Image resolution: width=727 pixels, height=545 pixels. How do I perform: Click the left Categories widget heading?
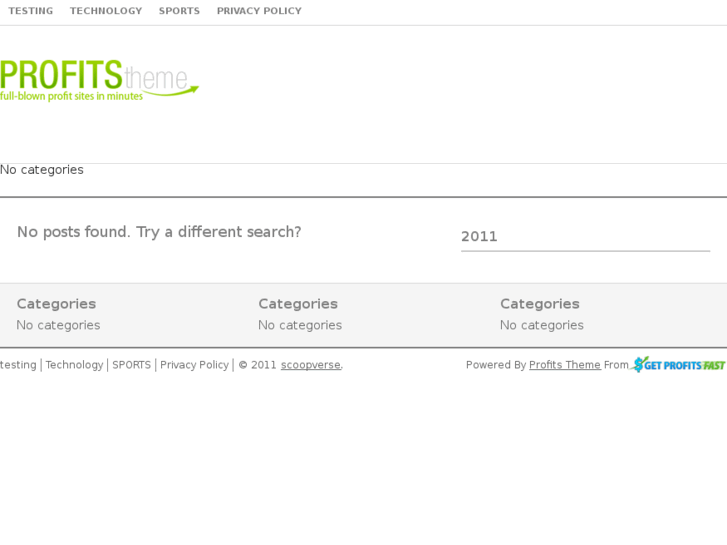pyautogui.click(x=56, y=304)
